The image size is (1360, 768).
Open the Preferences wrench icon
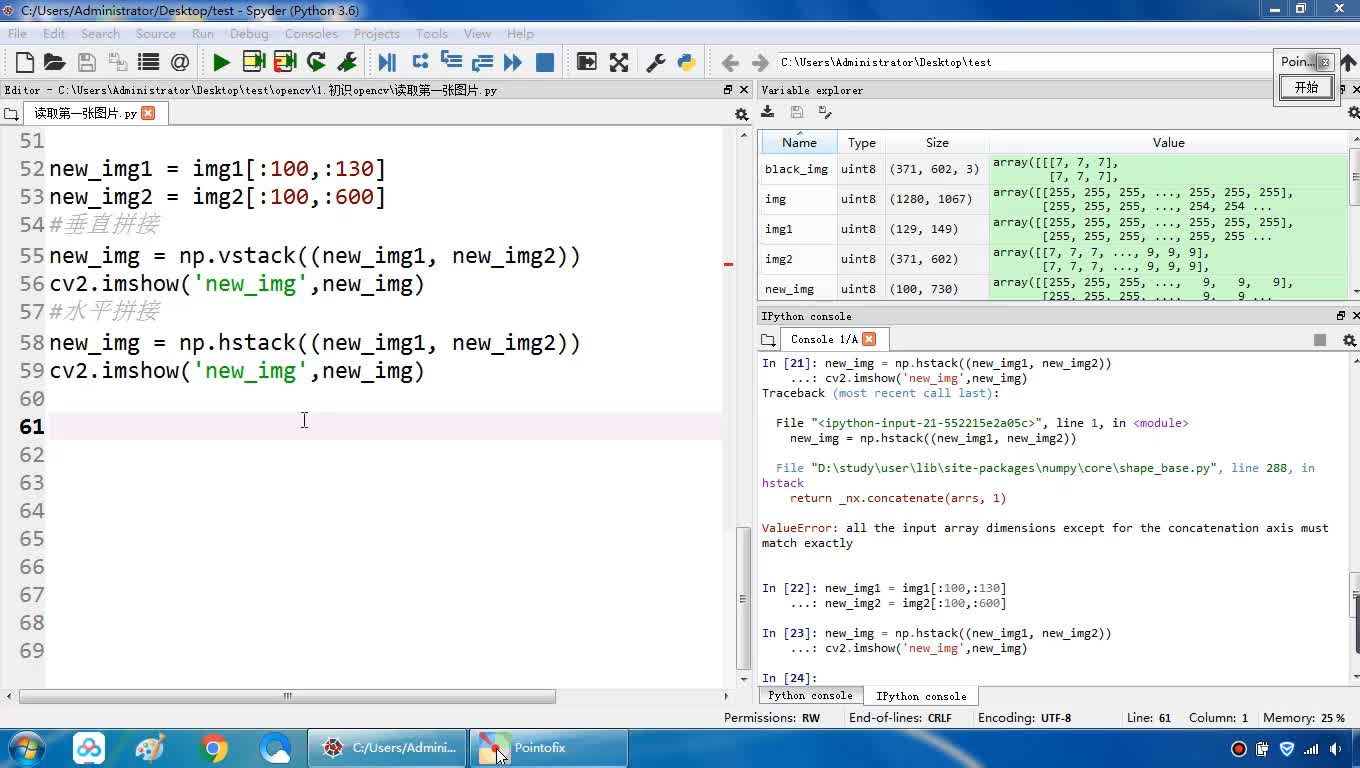click(x=656, y=62)
